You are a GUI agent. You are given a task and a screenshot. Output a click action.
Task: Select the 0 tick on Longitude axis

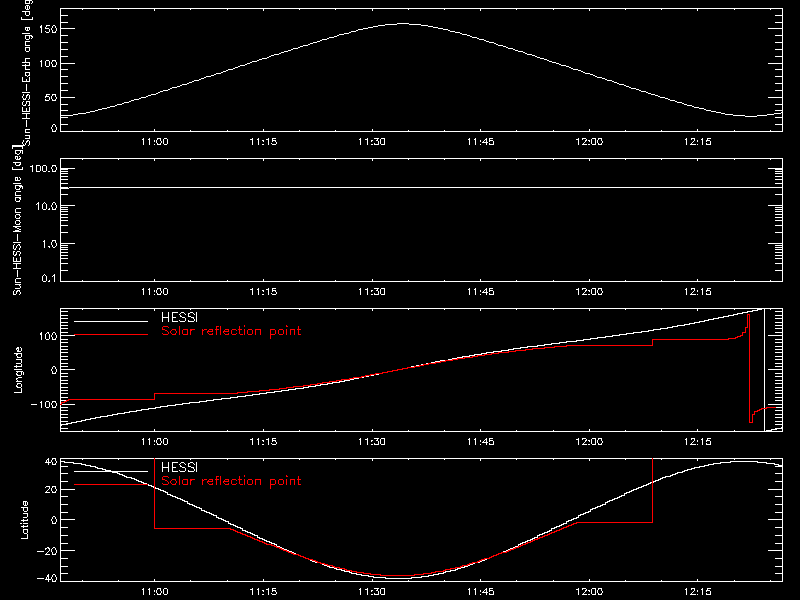coord(54,370)
